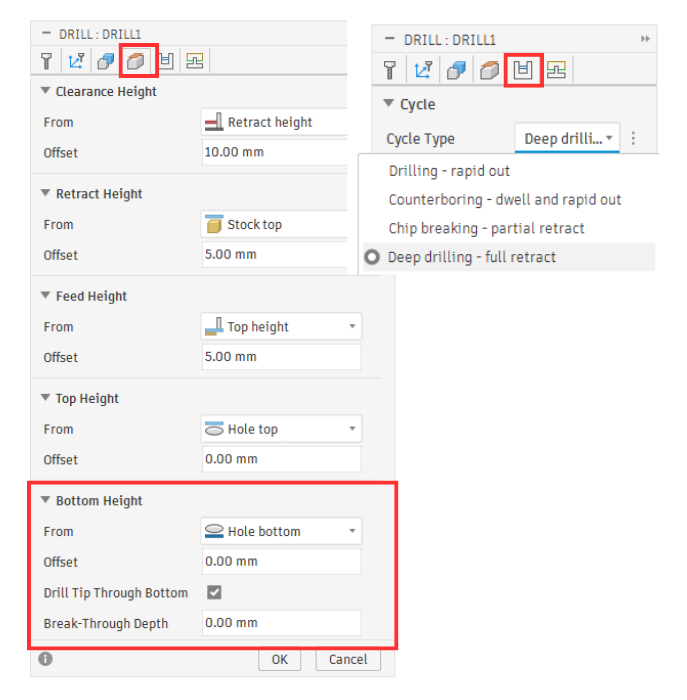This screenshot has width=687, height=700.
Task: Open the Tool tab in right DRILL panel
Action: click(390, 70)
